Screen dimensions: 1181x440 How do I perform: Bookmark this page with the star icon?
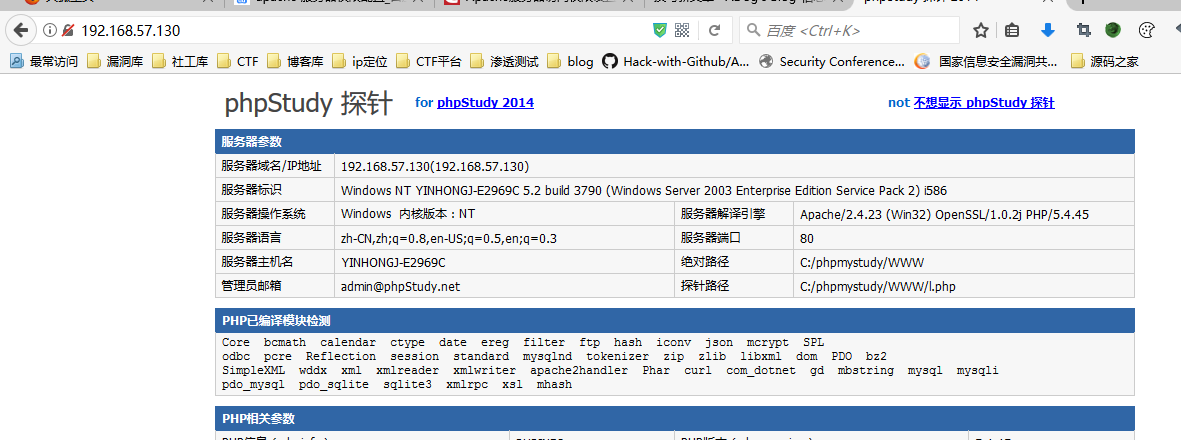[980, 31]
